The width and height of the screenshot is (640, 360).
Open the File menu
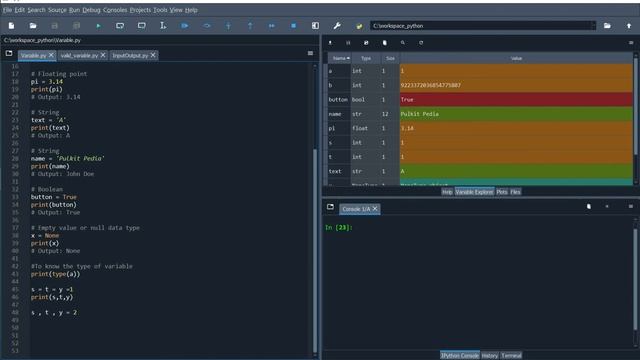pyautogui.click(x=7, y=10)
